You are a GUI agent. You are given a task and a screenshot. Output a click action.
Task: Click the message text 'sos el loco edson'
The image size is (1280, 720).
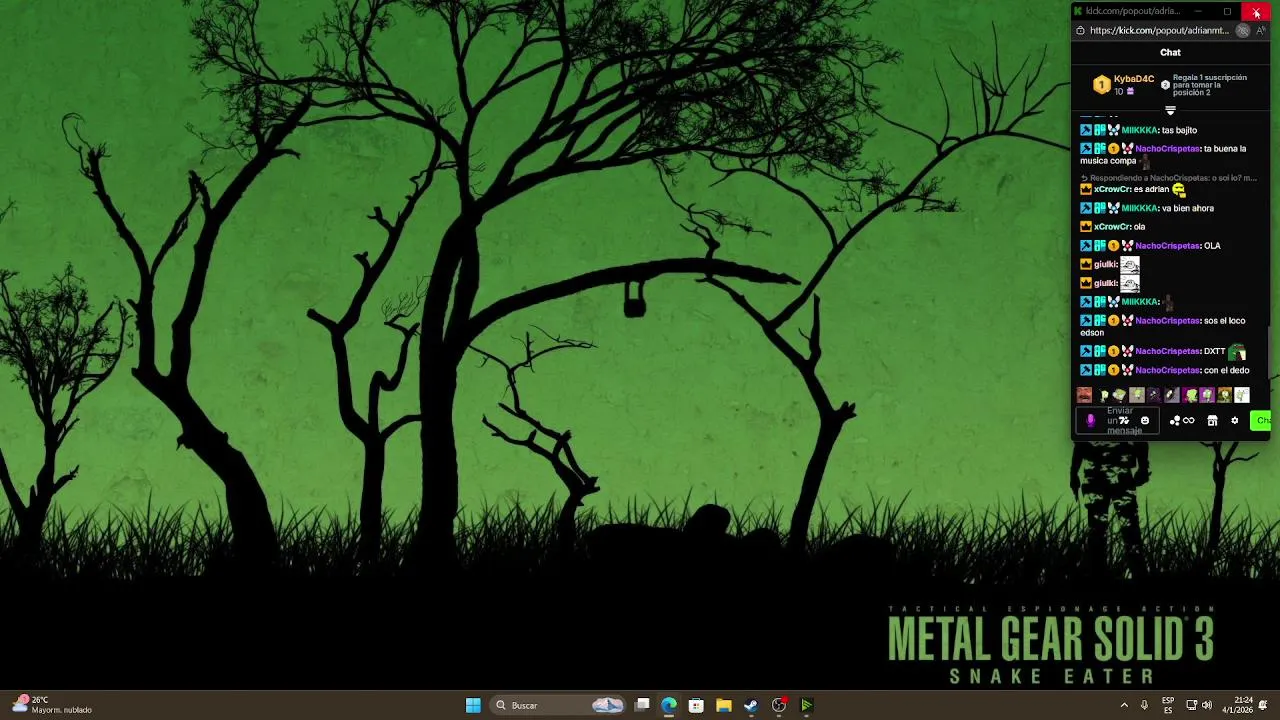(x=1162, y=327)
